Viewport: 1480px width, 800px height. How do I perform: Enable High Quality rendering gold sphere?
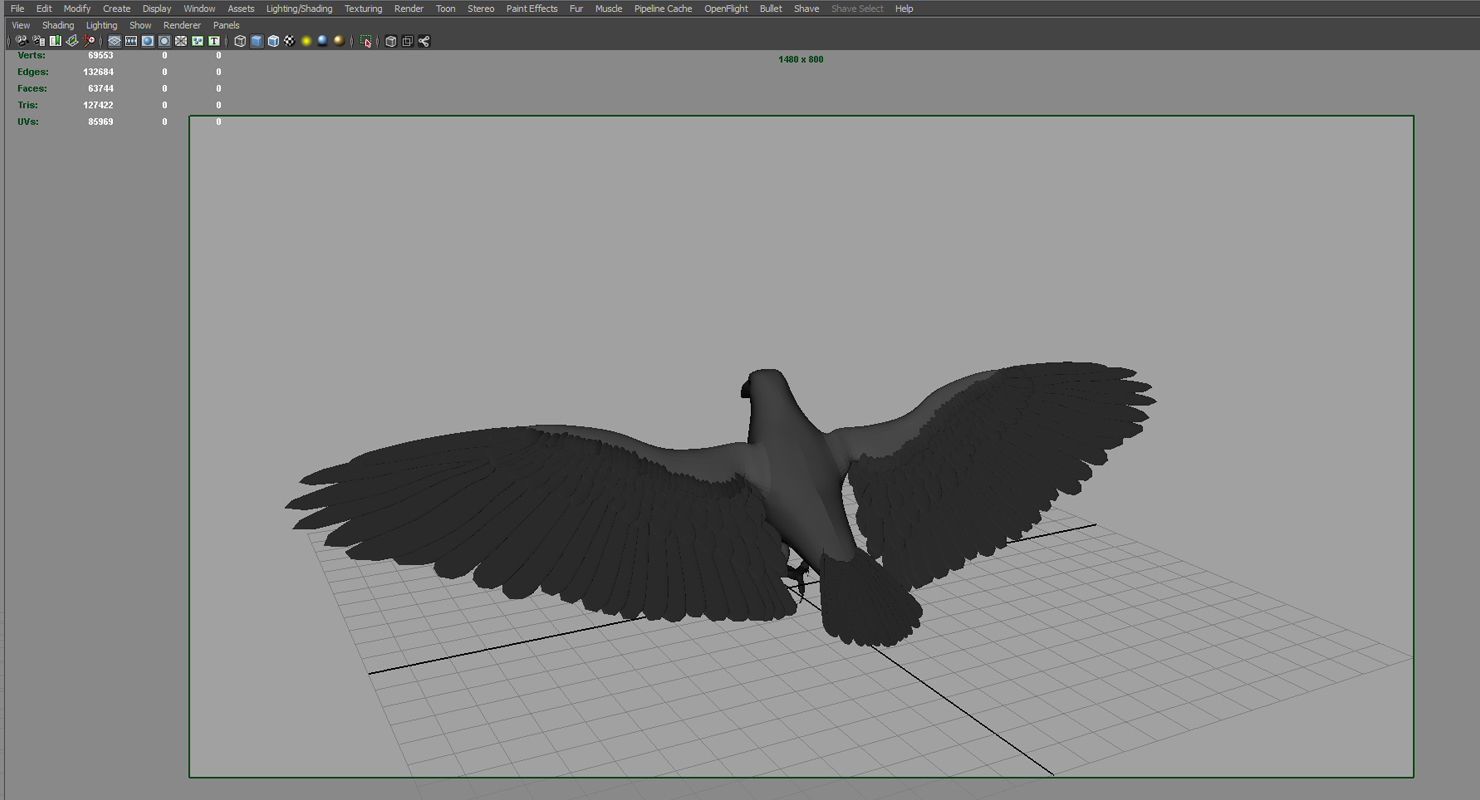339,41
